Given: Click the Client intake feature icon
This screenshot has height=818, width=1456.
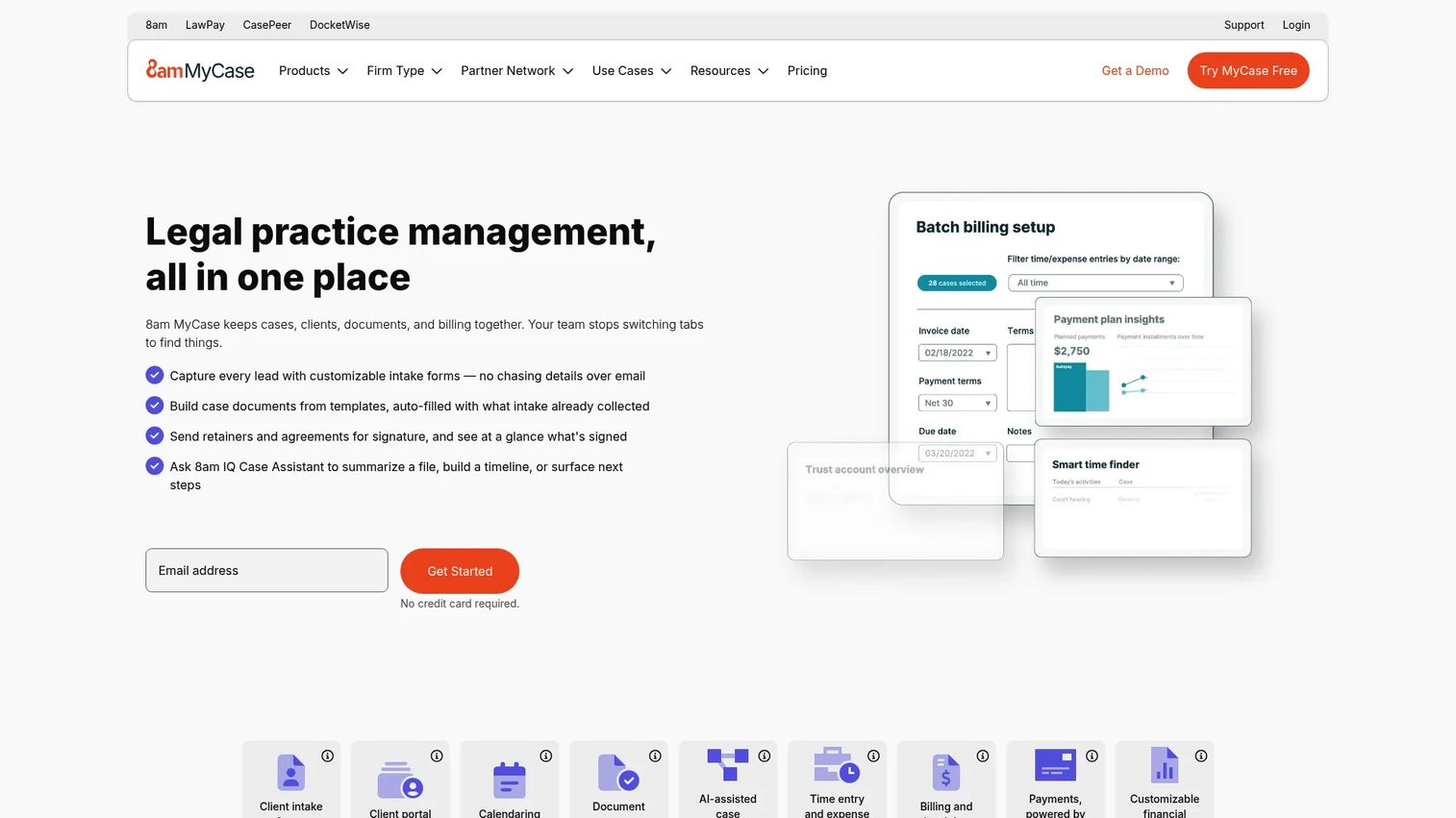Looking at the screenshot, I should [x=290, y=773].
